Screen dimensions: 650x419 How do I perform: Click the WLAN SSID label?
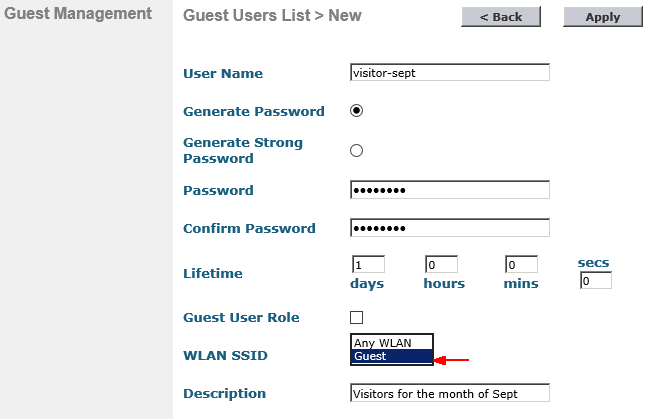pyautogui.click(x=226, y=355)
